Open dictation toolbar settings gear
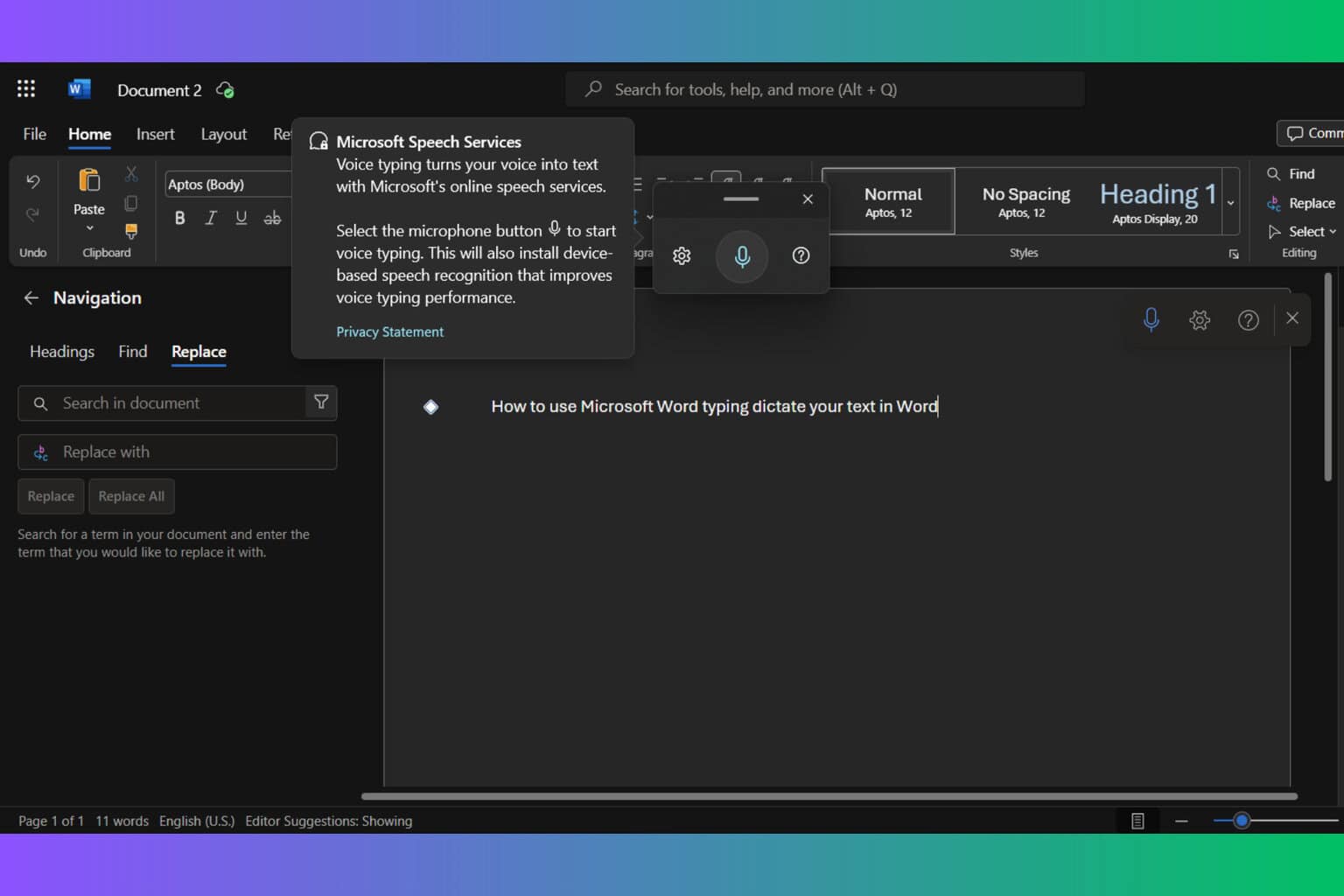This screenshot has height=896, width=1344. tap(1200, 319)
